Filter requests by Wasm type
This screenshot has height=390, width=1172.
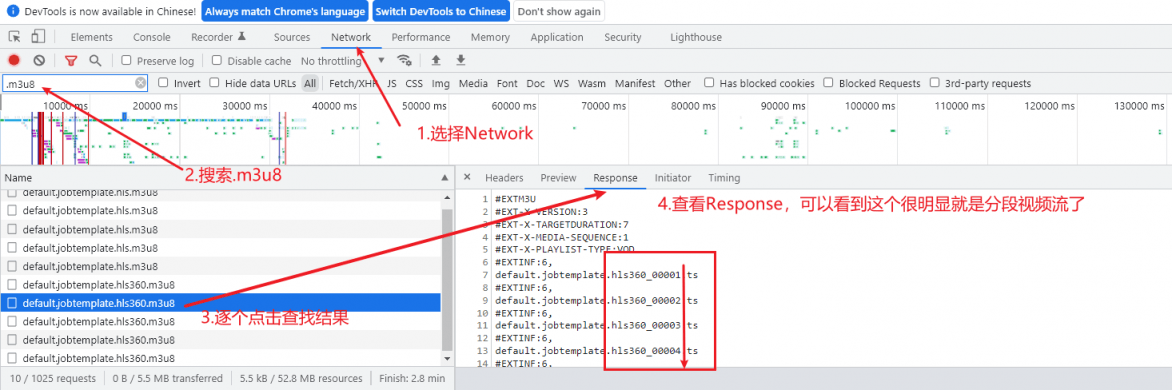[x=592, y=83]
